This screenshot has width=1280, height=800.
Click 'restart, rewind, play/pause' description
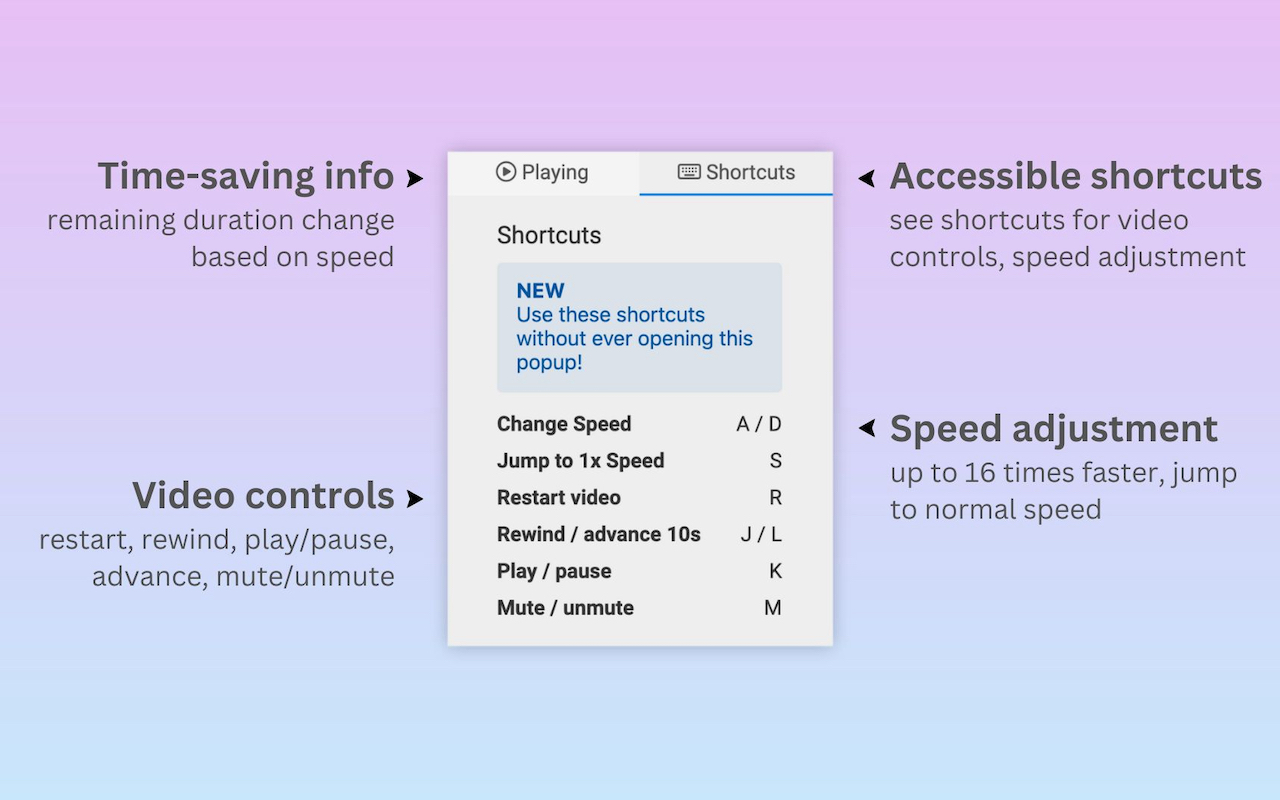coord(217,558)
